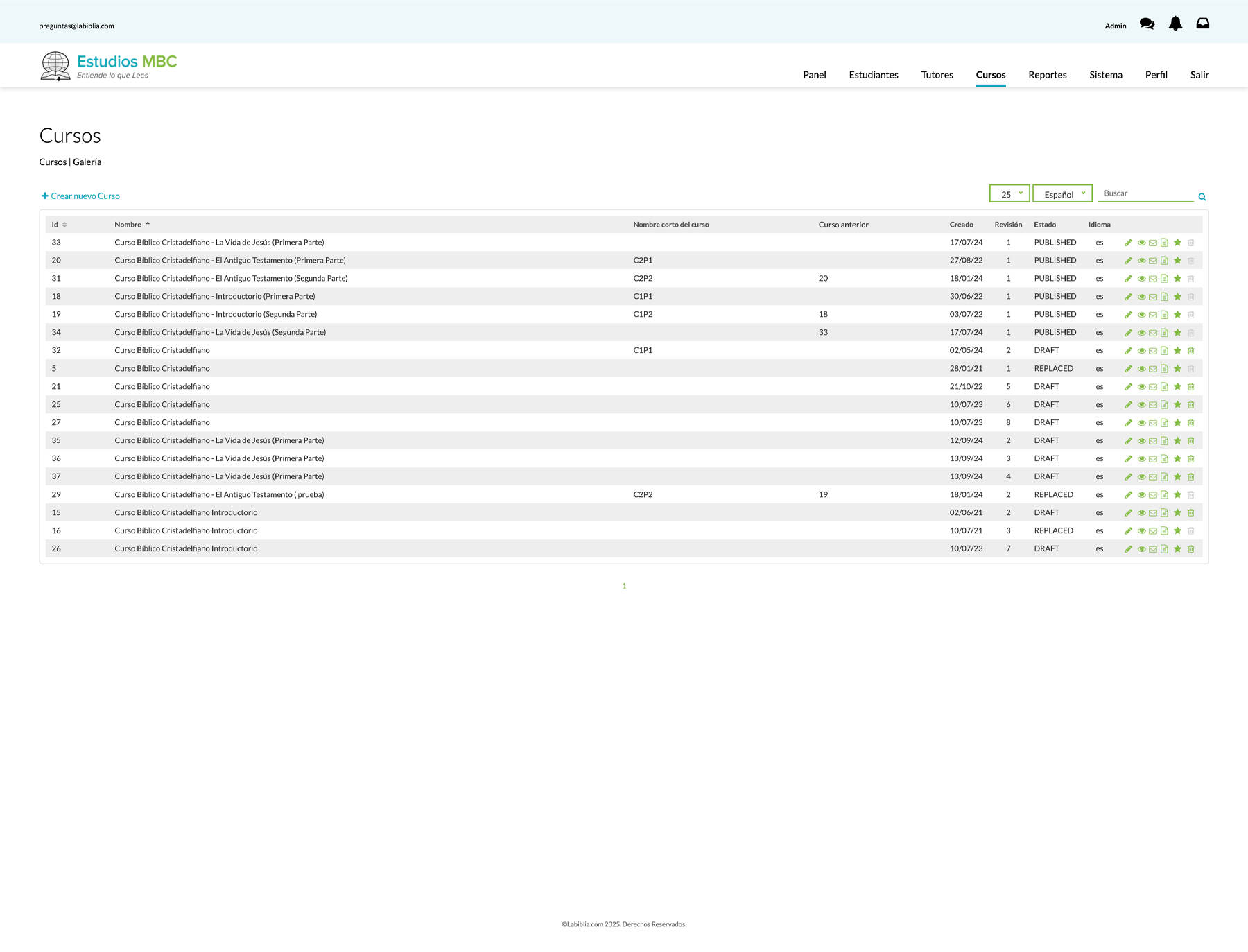View course 21 using its eye icon
Screen dimensions: 1248x952
[x=1141, y=387]
